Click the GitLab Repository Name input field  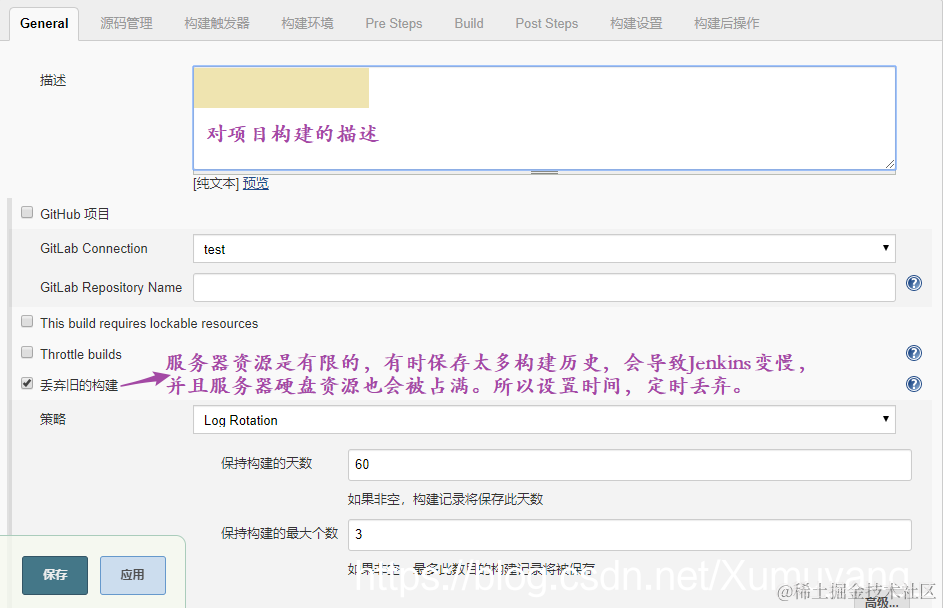click(544, 288)
